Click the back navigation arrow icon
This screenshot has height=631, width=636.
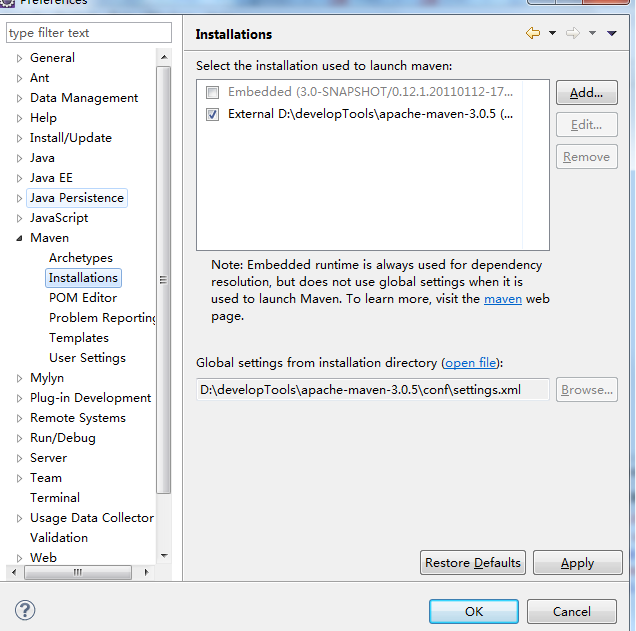click(533, 33)
